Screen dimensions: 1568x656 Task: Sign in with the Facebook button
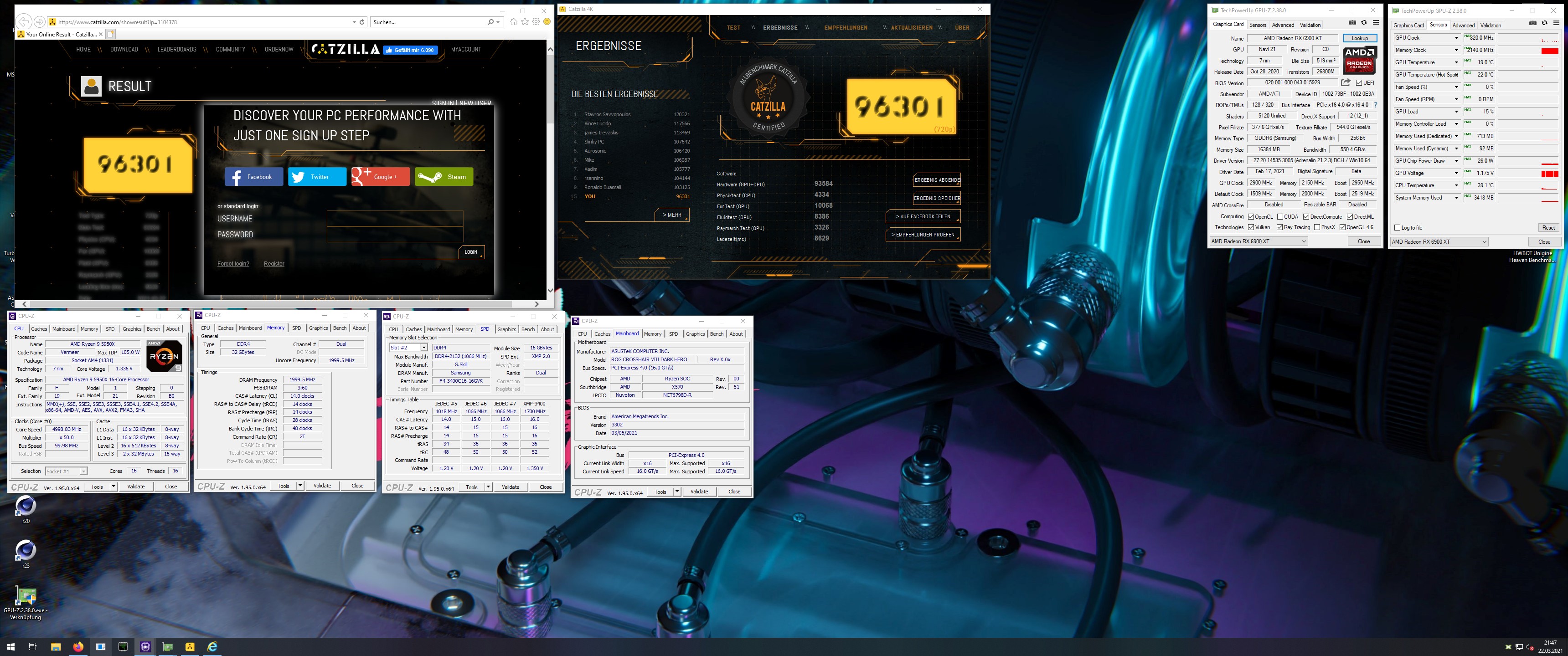coord(254,177)
